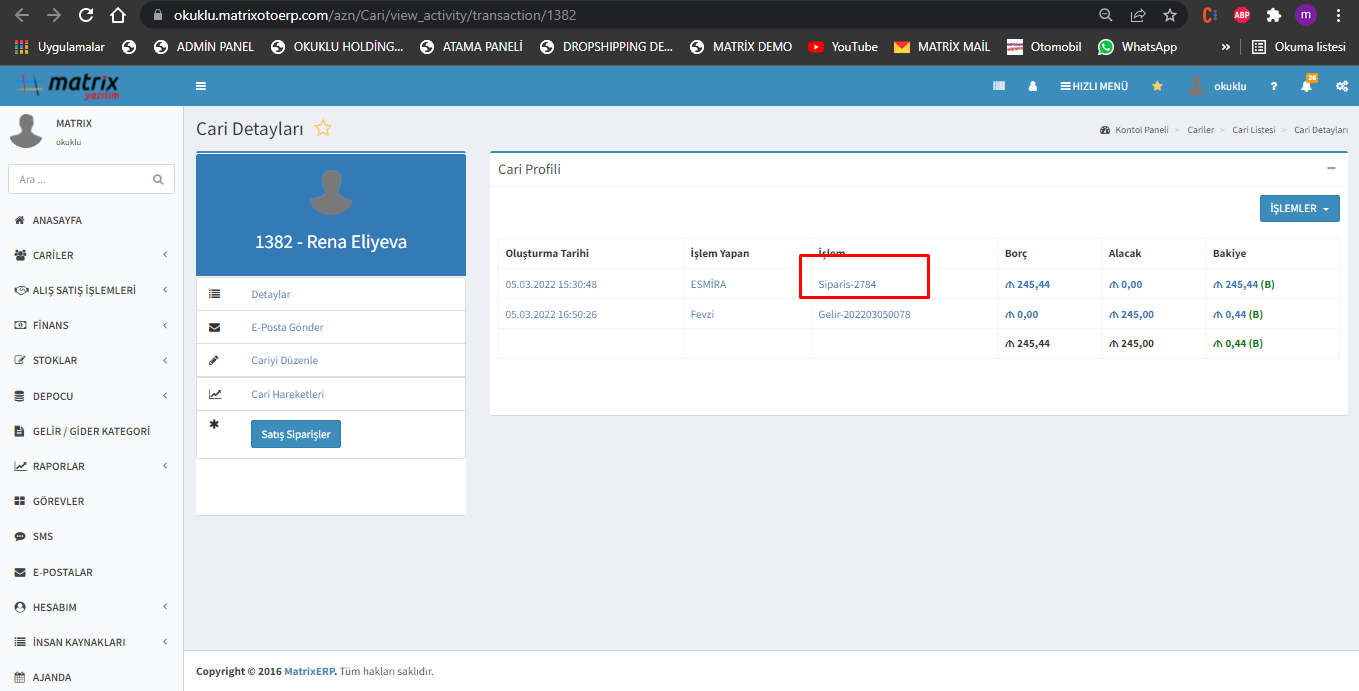Expand the CARİLER sidebar menu
Screen dimensions: 1359x691
click(x=90, y=255)
